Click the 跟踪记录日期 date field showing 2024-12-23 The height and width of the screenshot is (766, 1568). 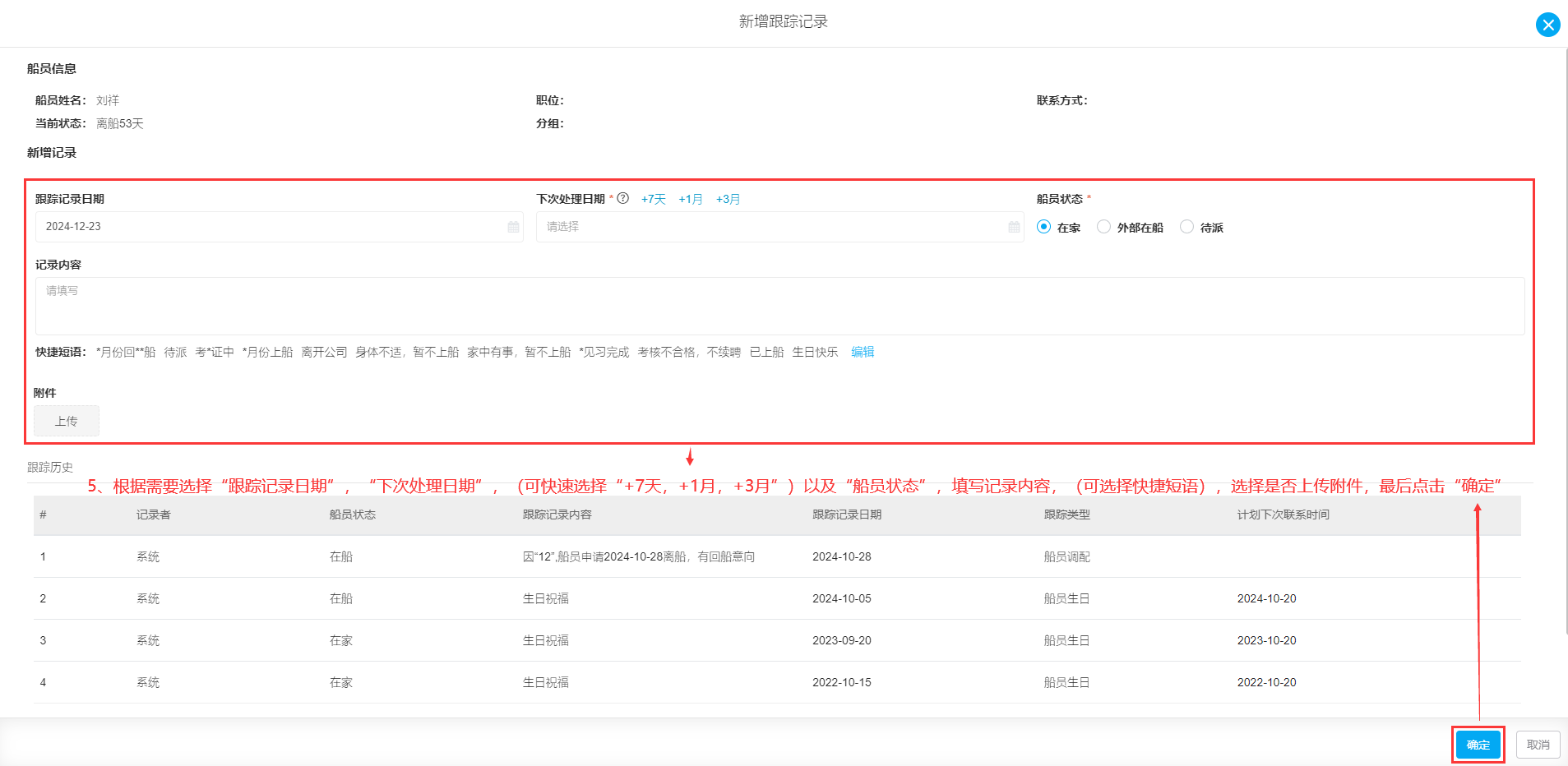click(279, 227)
